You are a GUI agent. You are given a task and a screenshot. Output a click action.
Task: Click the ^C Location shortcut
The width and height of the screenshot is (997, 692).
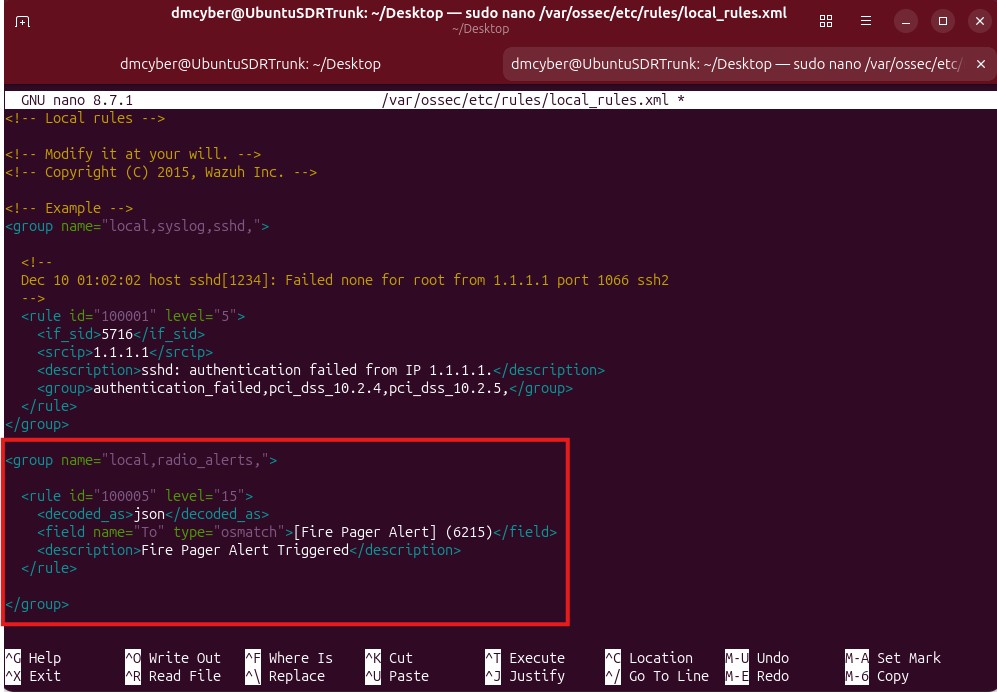tap(649, 658)
